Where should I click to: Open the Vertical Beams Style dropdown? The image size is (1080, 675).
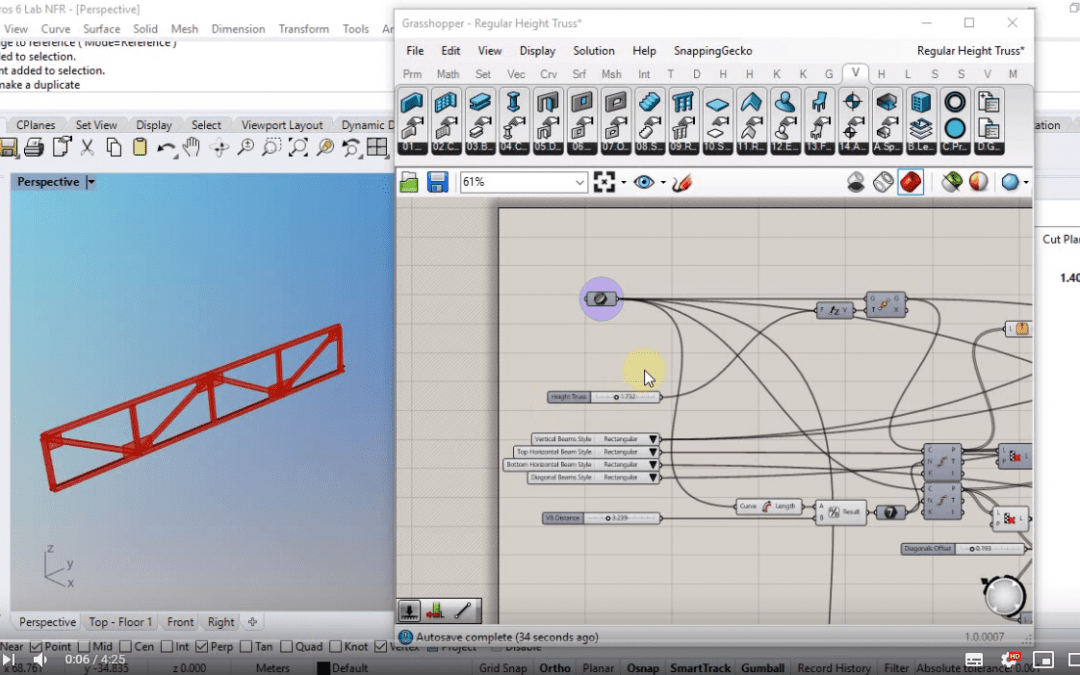653,439
